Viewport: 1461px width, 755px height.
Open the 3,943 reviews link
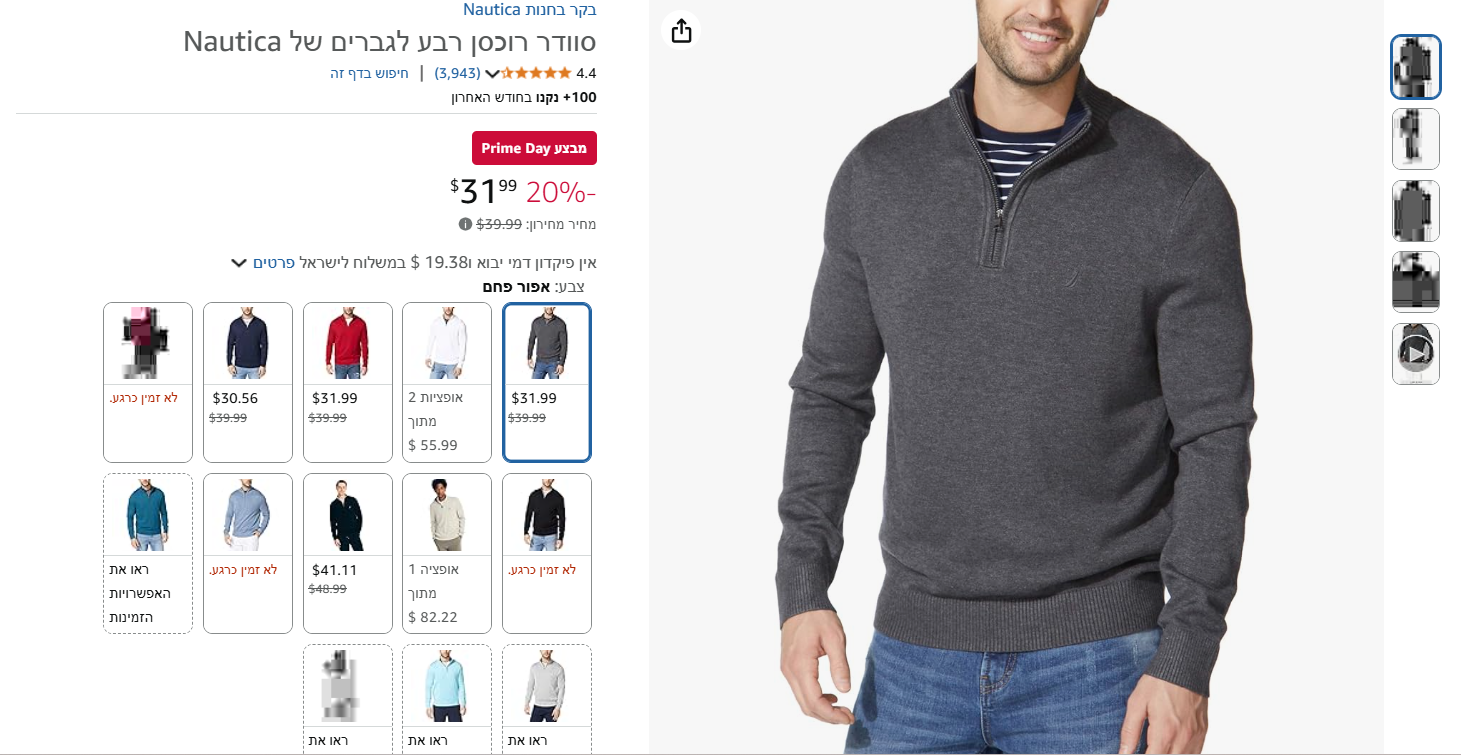(457, 73)
